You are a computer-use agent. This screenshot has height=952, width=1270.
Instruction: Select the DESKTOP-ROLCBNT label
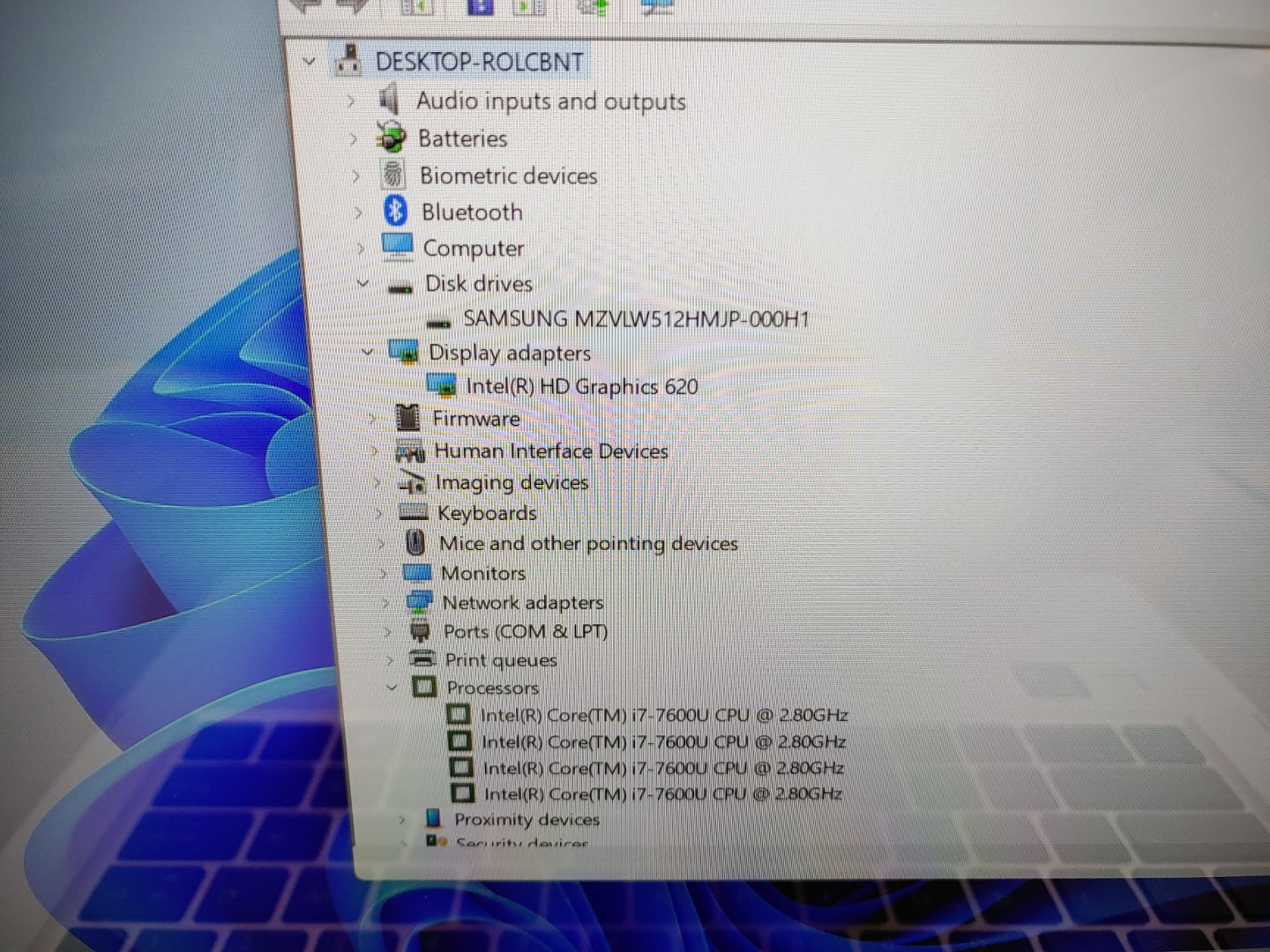479,62
